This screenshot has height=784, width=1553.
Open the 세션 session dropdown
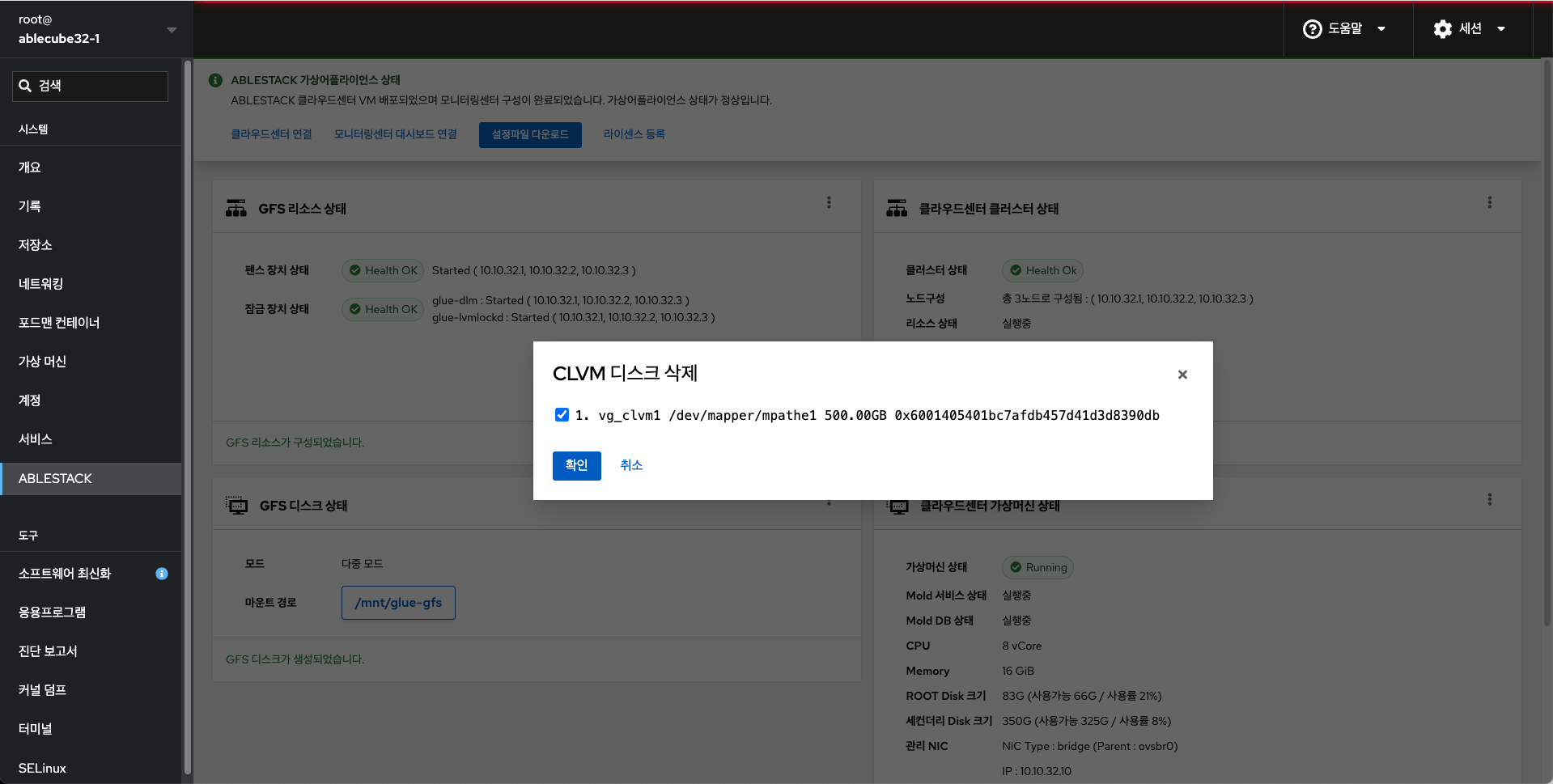(x=1470, y=29)
